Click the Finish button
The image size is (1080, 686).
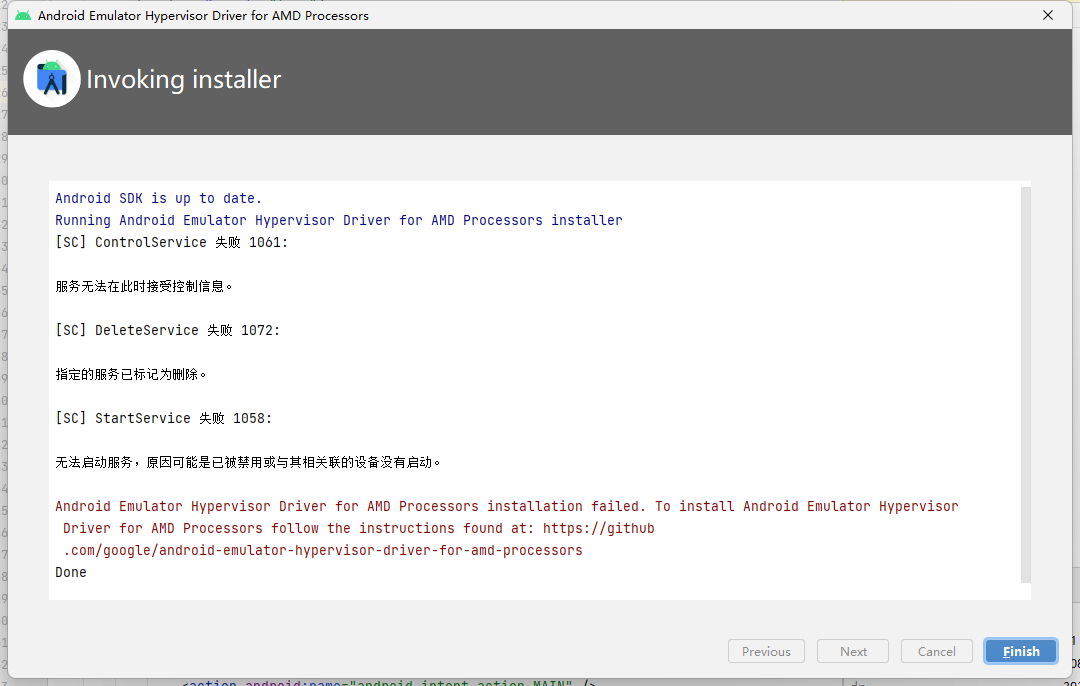pyautogui.click(x=1021, y=651)
